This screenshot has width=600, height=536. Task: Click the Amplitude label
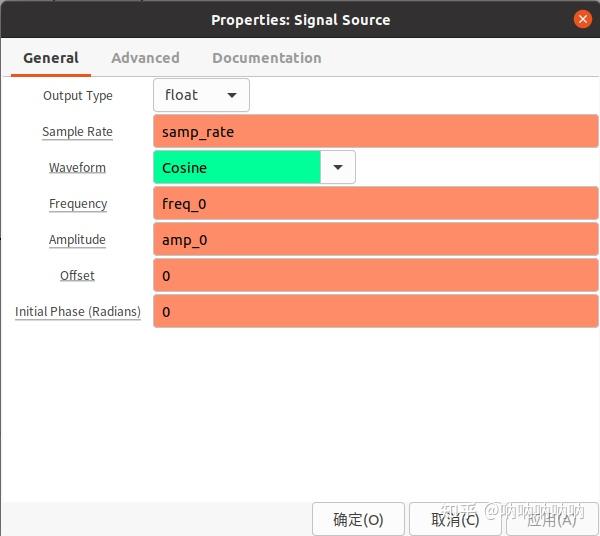tap(77, 240)
